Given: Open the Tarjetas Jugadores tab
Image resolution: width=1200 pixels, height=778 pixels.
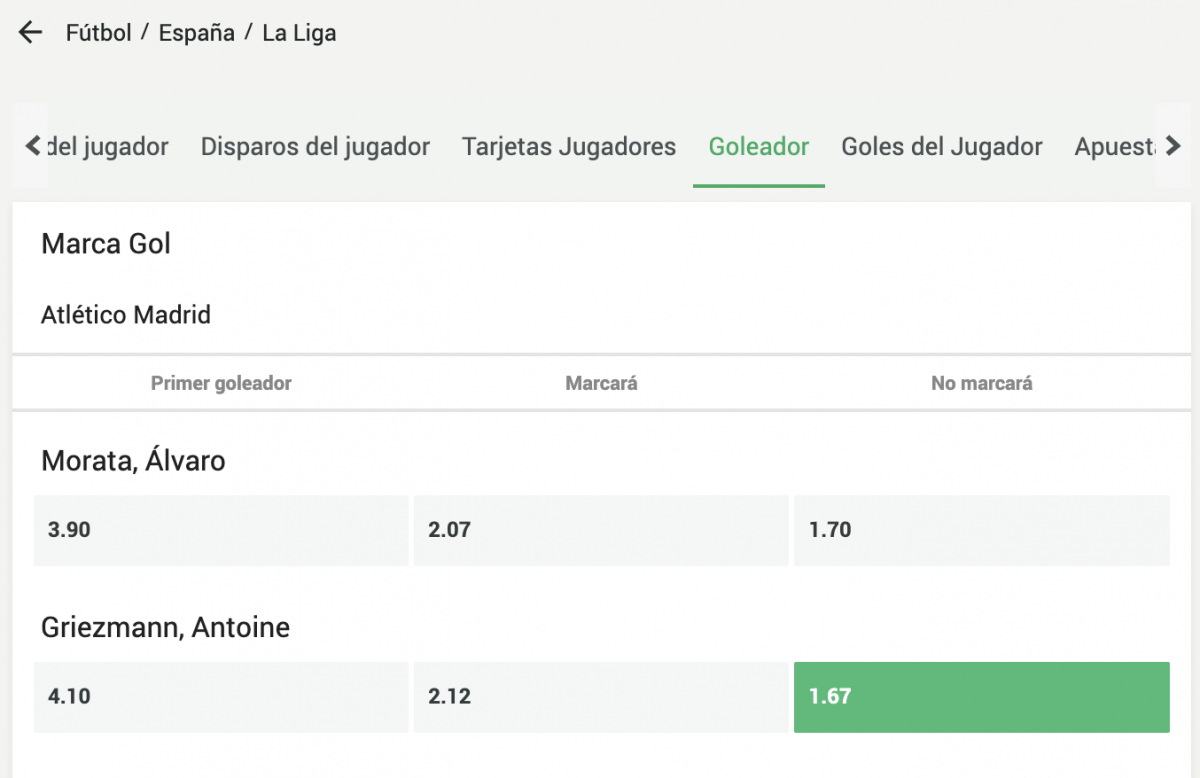Looking at the screenshot, I should coord(569,147).
